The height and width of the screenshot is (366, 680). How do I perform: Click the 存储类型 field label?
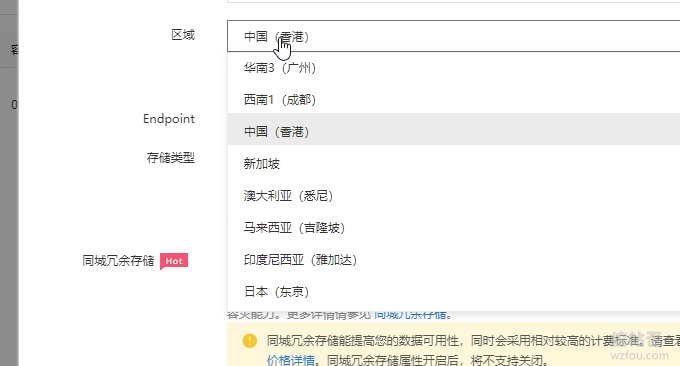[x=170, y=157]
